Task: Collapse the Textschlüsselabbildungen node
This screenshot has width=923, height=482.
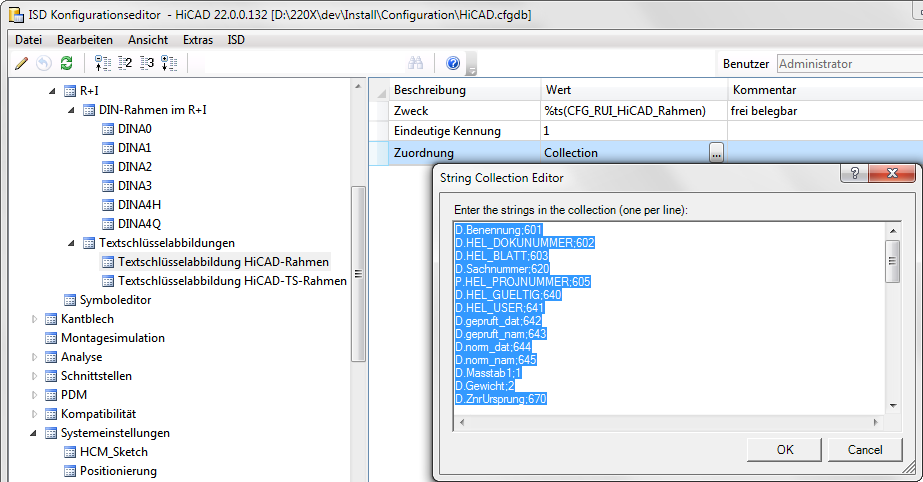Action: click(x=71, y=243)
